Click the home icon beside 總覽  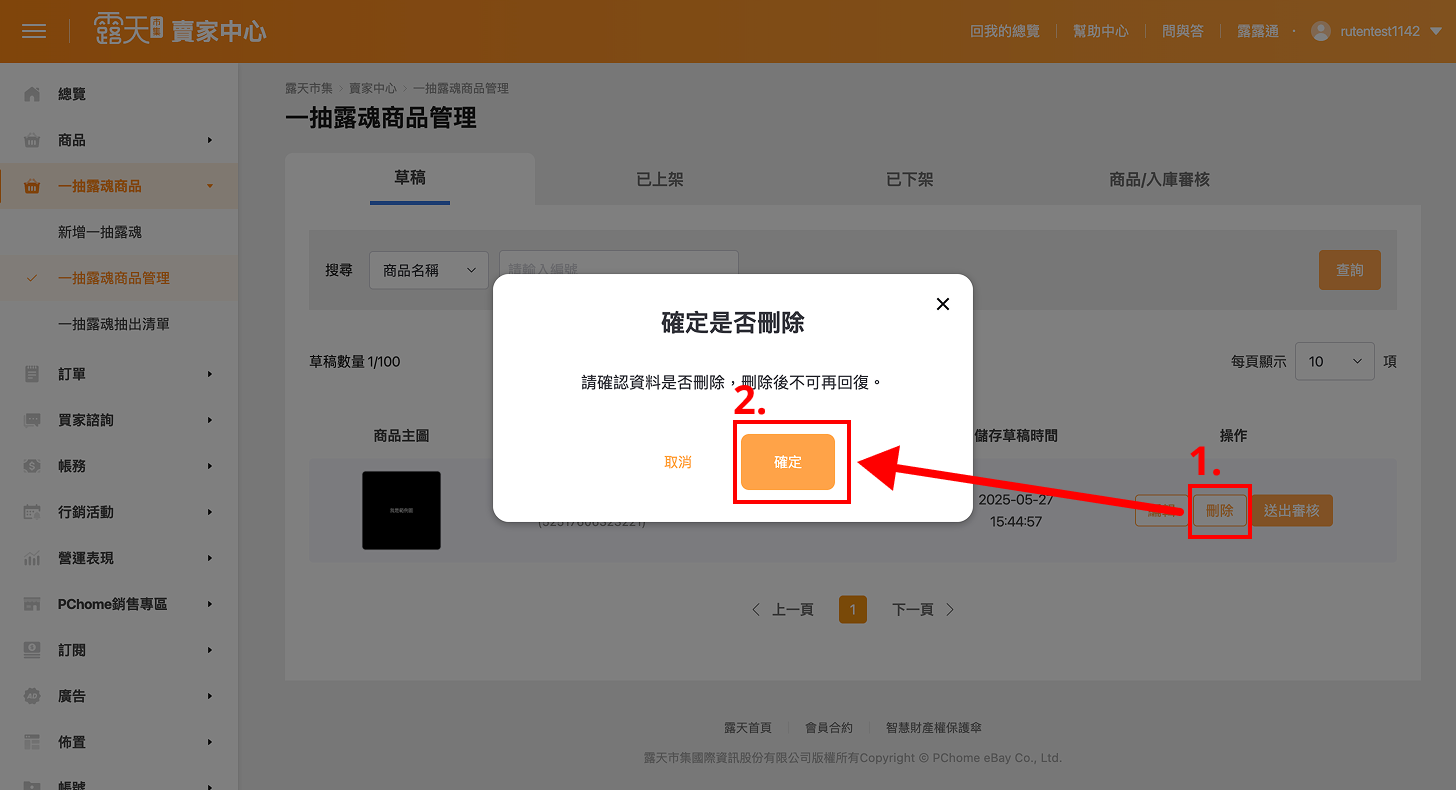(x=32, y=94)
